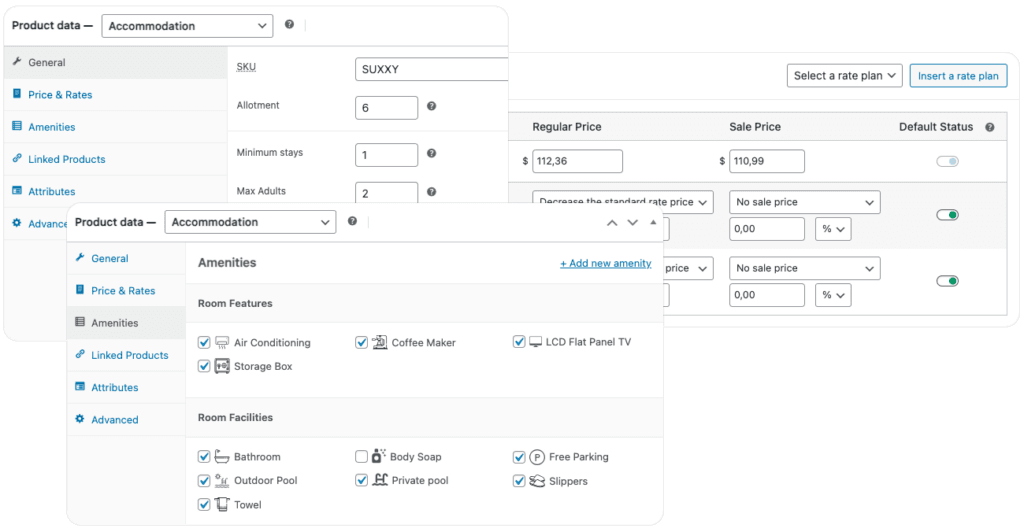Click the Insert a rate plan button

point(957,76)
